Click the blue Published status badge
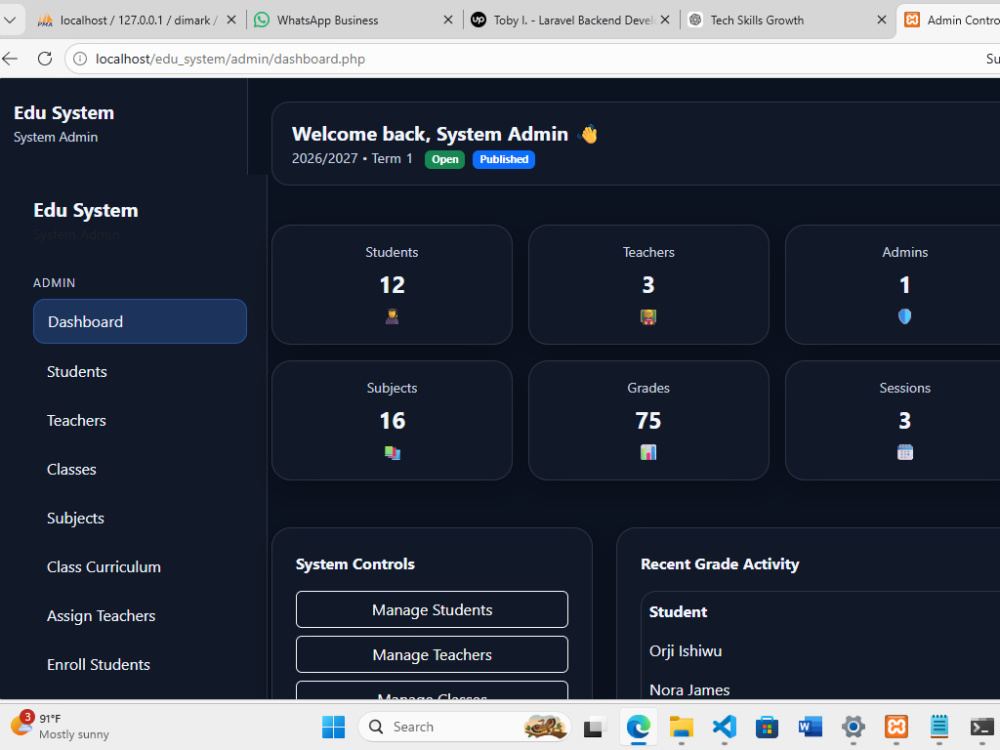The width and height of the screenshot is (1000, 750). (x=504, y=159)
